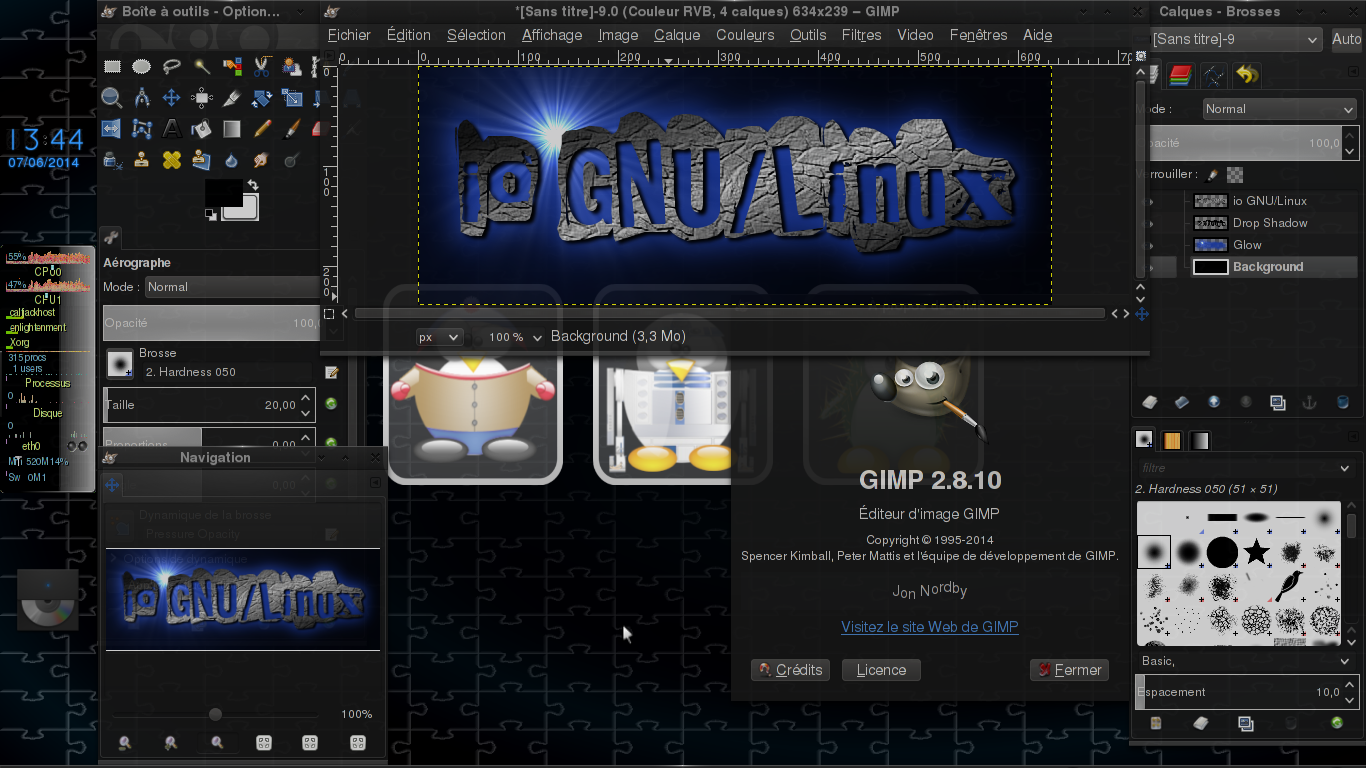Toggle visibility of io GNU/Linux layer
The height and width of the screenshot is (768, 1366).
pyautogui.click(x=1150, y=201)
